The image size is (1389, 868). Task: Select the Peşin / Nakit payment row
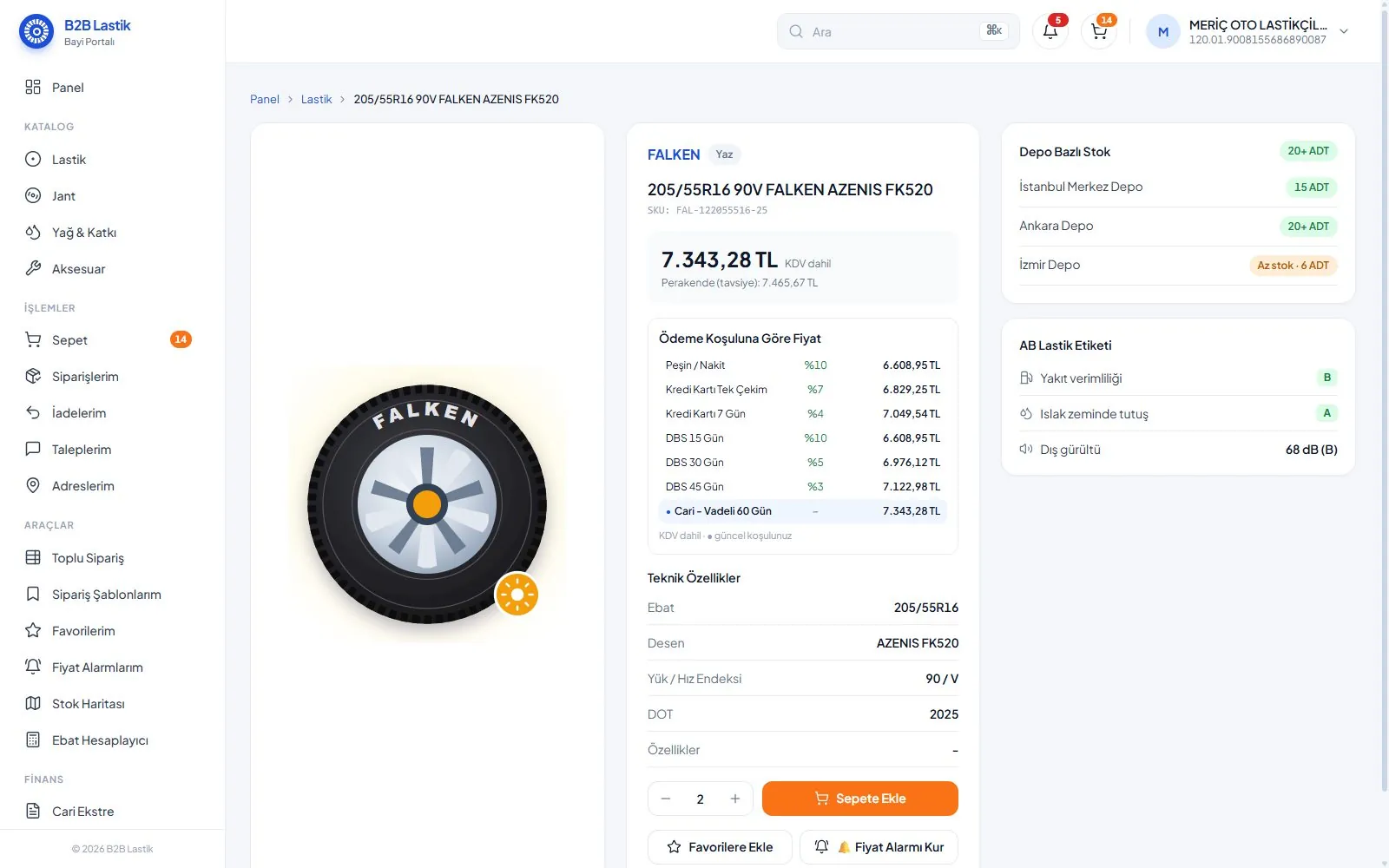pyautogui.click(x=802, y=365)
